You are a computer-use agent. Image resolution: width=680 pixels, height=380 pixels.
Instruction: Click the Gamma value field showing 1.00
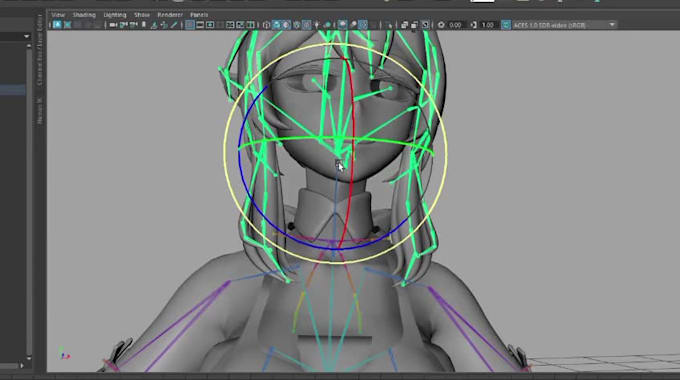click(488, 25)
